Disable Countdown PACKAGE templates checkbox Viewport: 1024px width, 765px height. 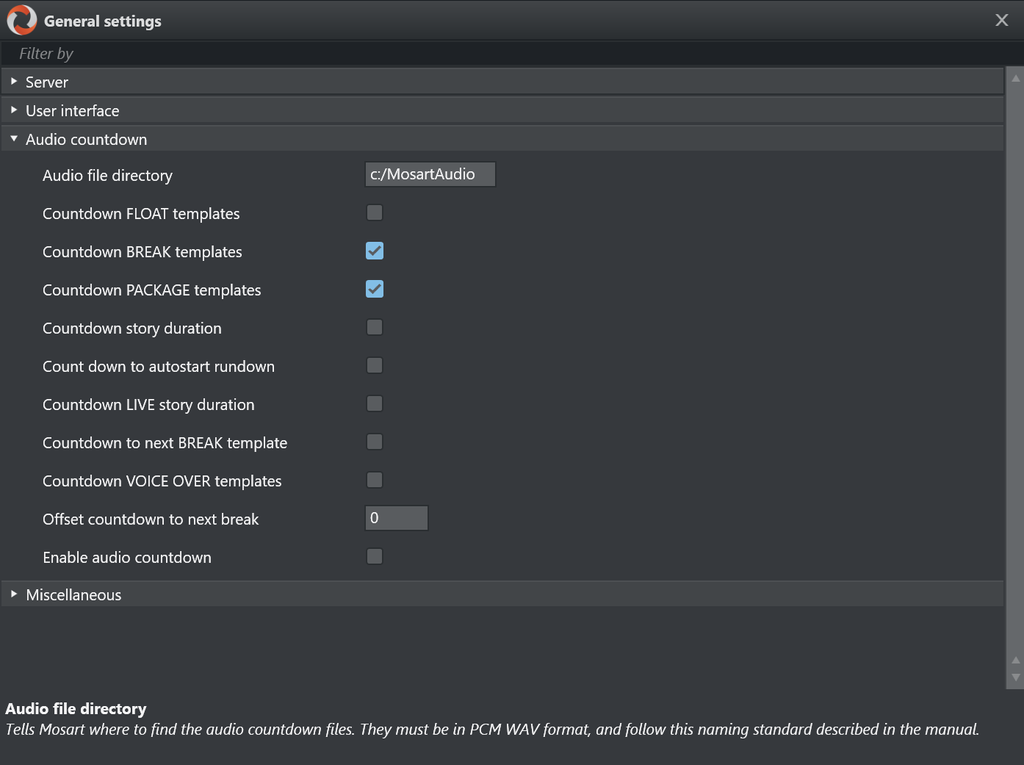pyautogui.click(x=374, y=289)
